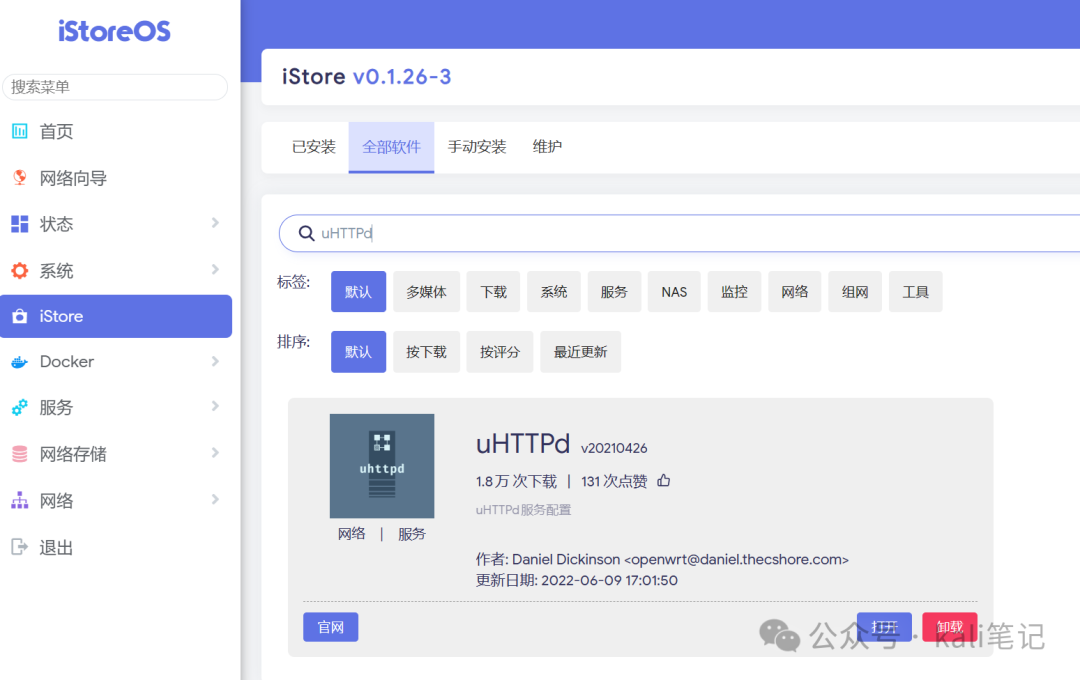Select iStore in the sidebar
The height and width of the screenshot is (680, 1080).
point(116,316)
